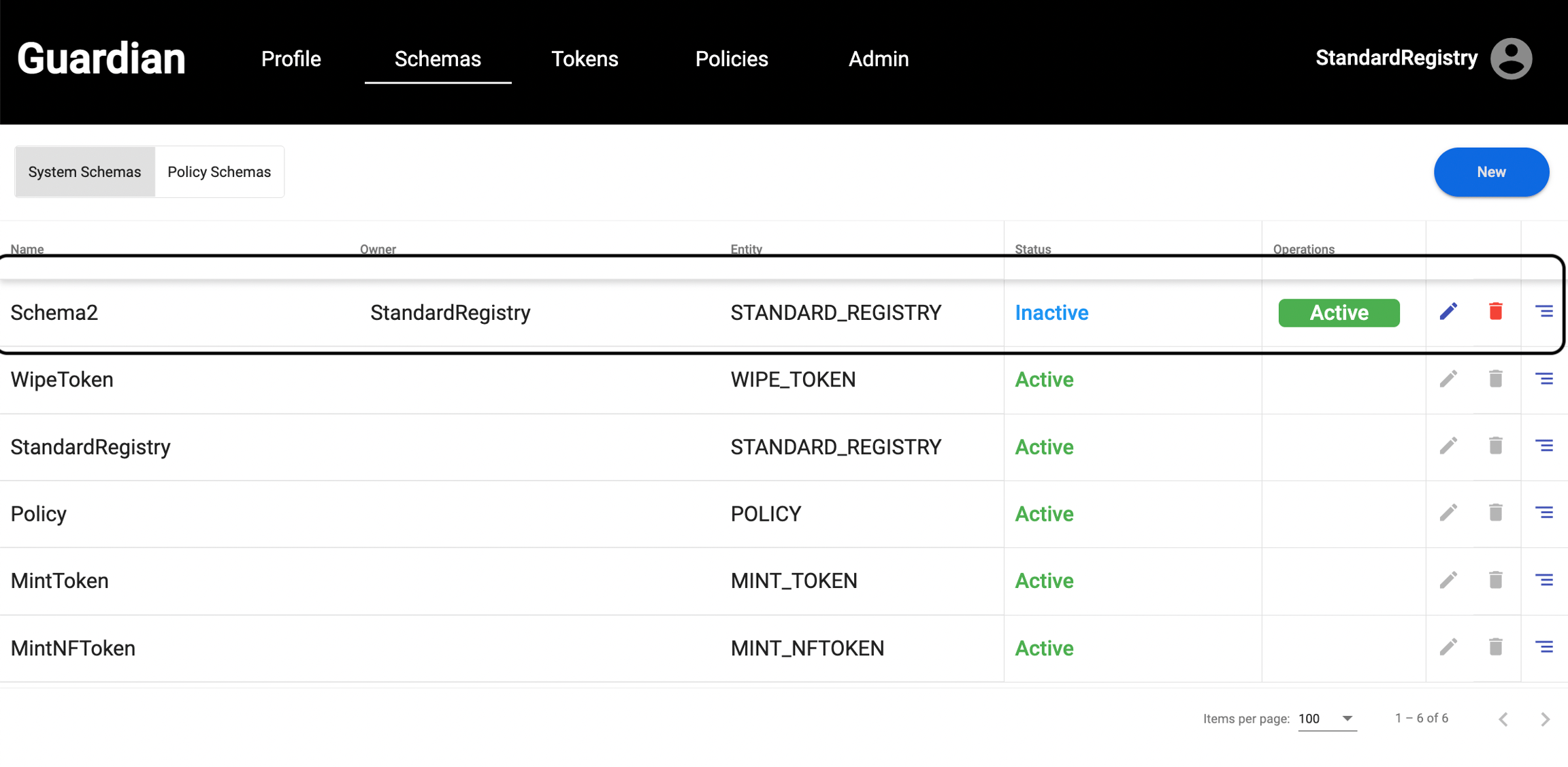The width and height of the screenshot is (1568, 767).
Task: Click the pencil icon in WipeToken row
Action: (x=1448, y=378)
